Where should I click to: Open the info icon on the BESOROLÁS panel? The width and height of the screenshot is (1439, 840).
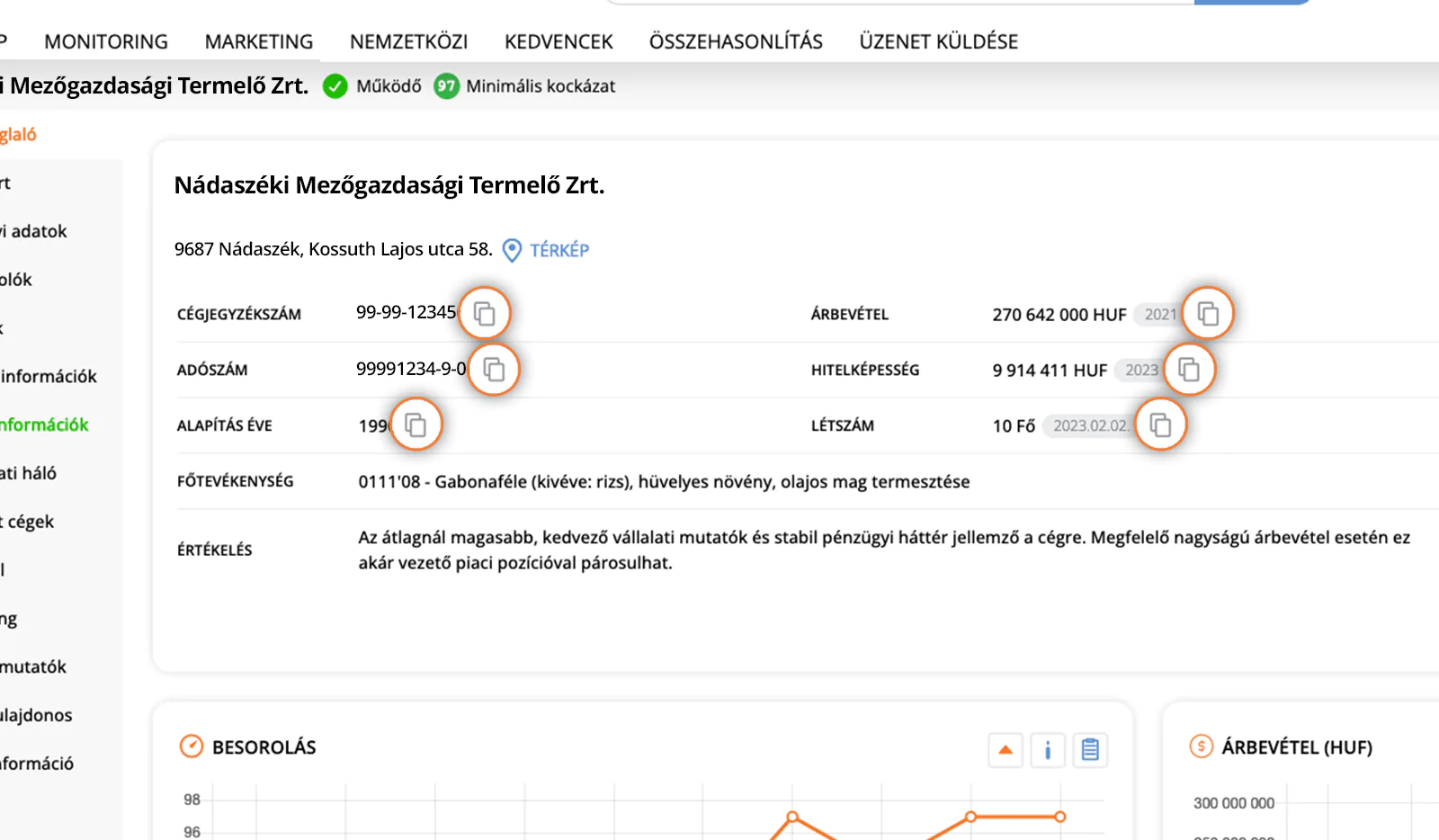1048,749
